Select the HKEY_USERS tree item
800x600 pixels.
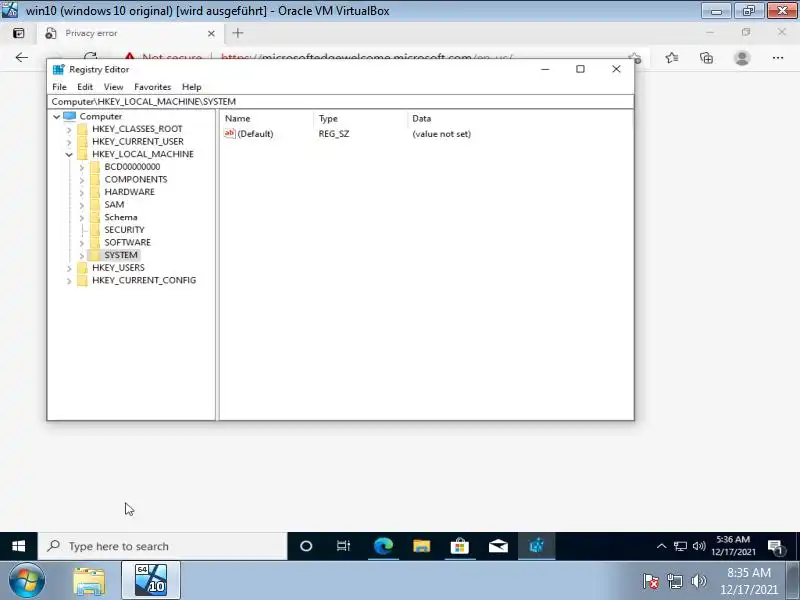118,267
